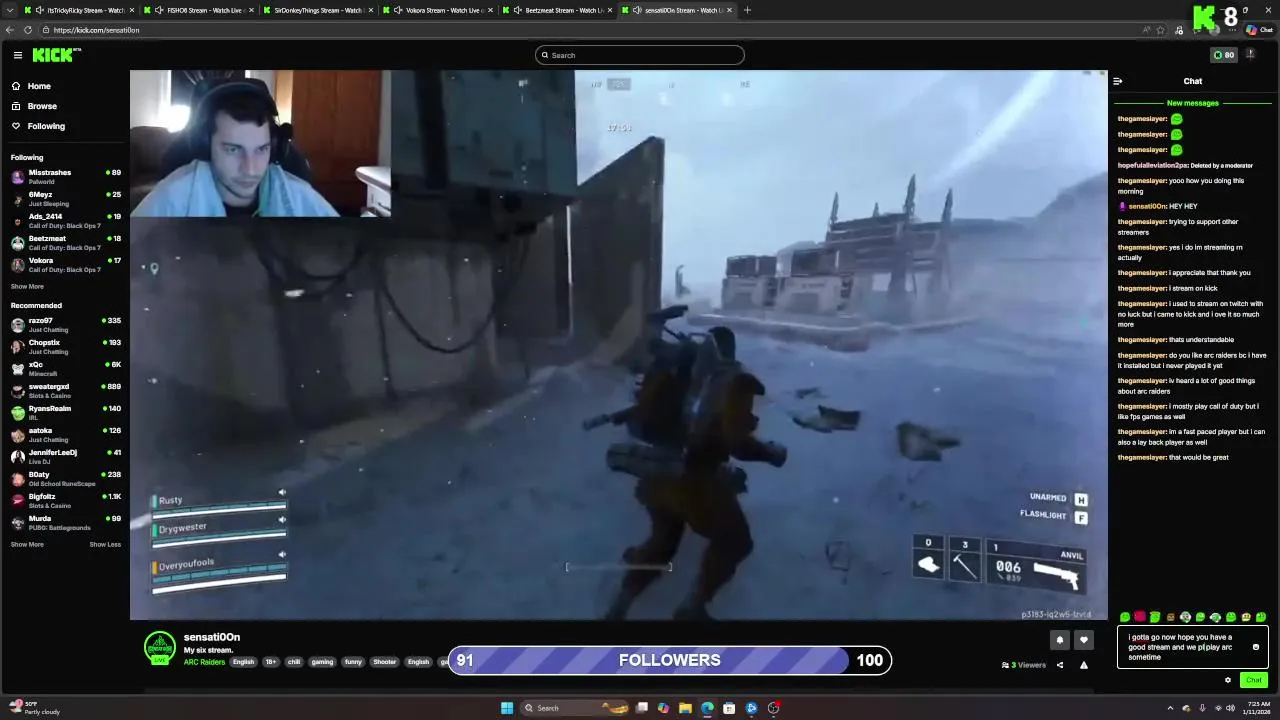Mute the sensati00n Stream tab audio
This screenshot has height=720, width=1280.
click(637, 10)
